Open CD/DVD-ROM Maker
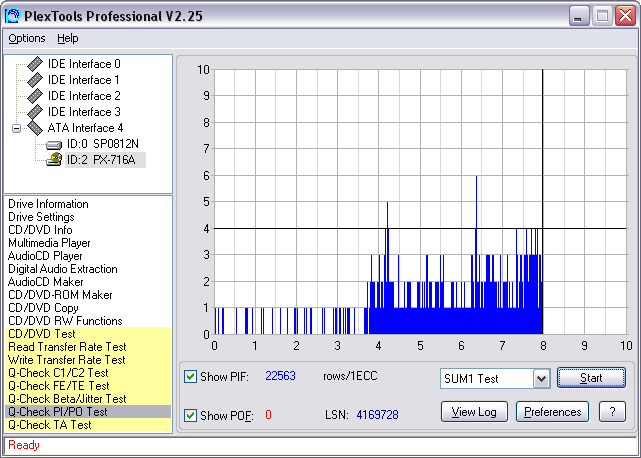641x458 pixels. pos(61,295)
